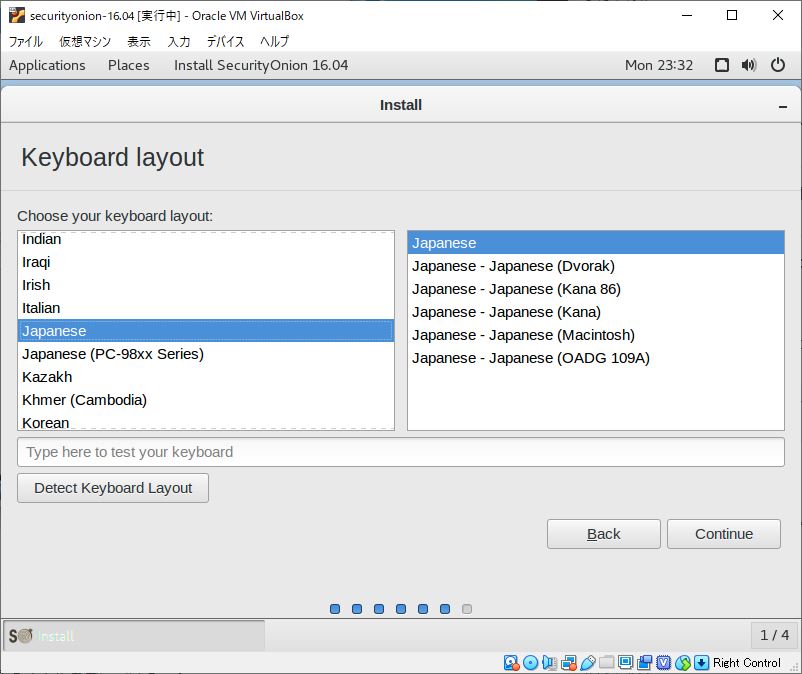Click the Back button
Viewport: 802px width, 674px height.
point(604,534)
